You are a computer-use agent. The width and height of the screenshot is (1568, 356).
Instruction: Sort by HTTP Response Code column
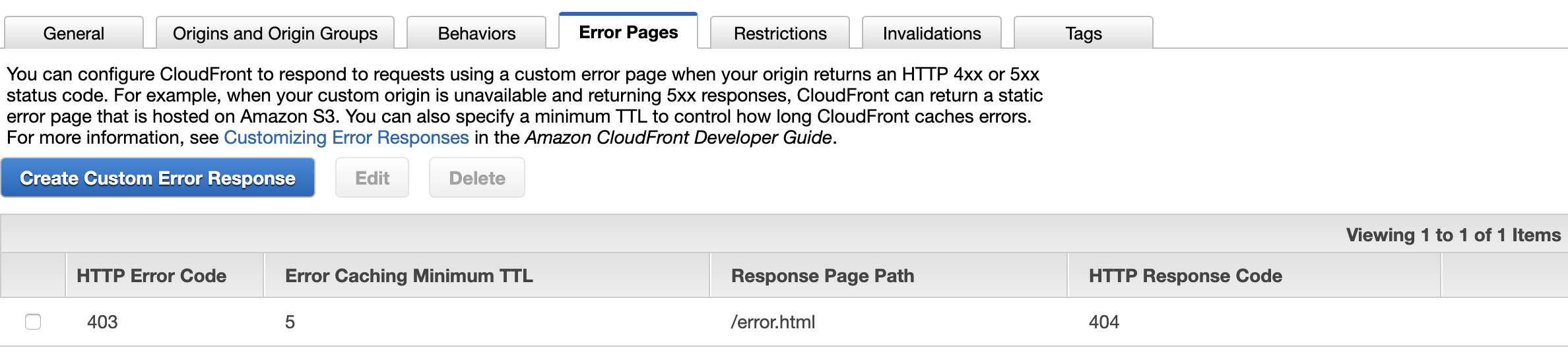click(1185, 276)
